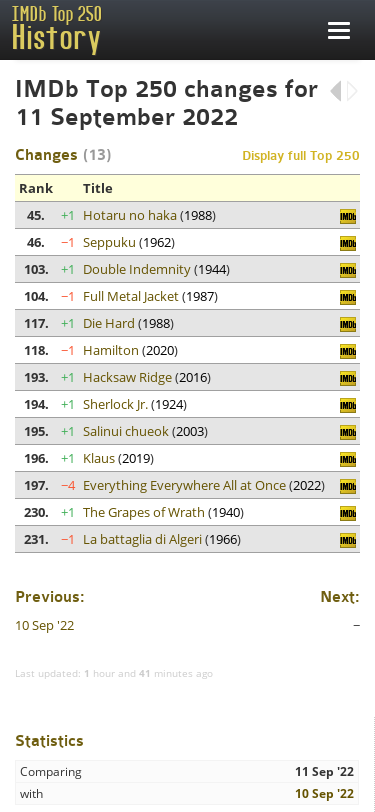Open Full Metal Jacket title link
The image size is (375, 812).
[x=131, y=297]
